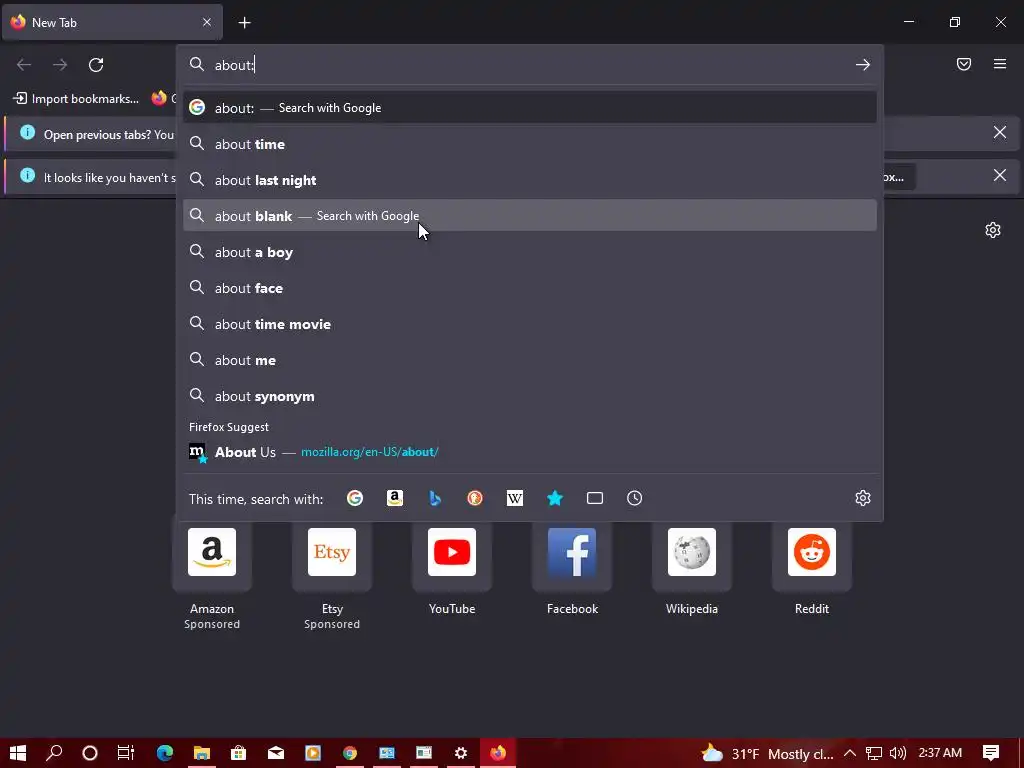Choose the 'about synonym' suggestion

(530, 396)
